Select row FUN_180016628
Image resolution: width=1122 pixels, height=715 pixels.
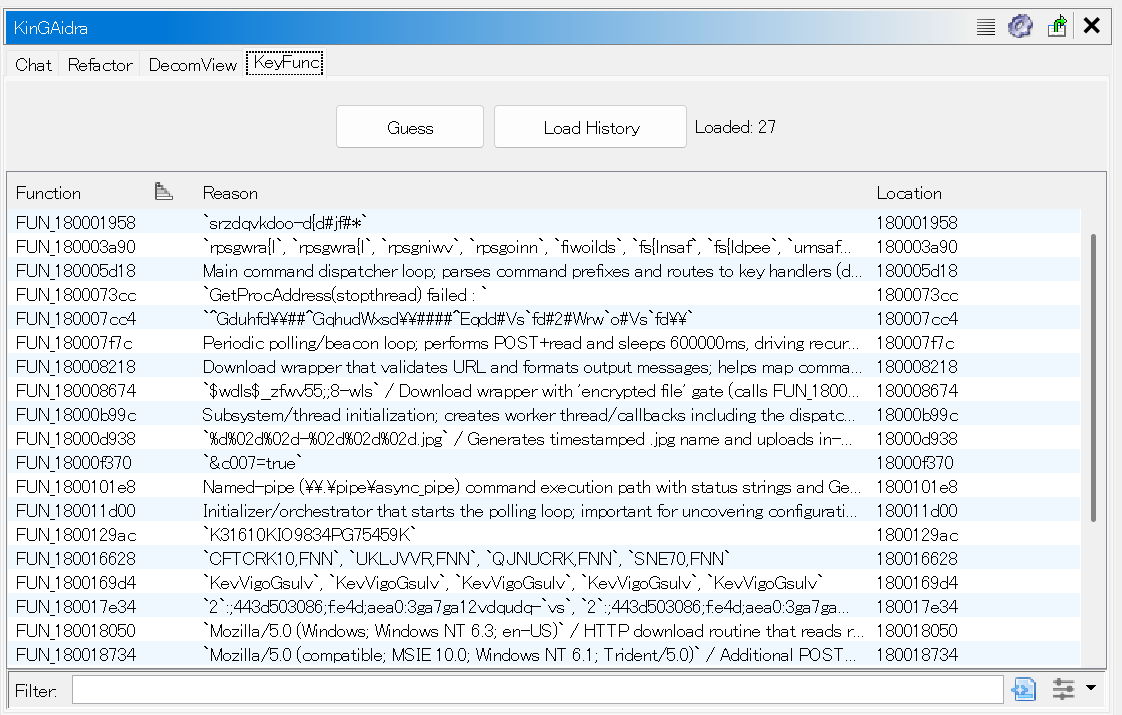(x=545, y=558)
